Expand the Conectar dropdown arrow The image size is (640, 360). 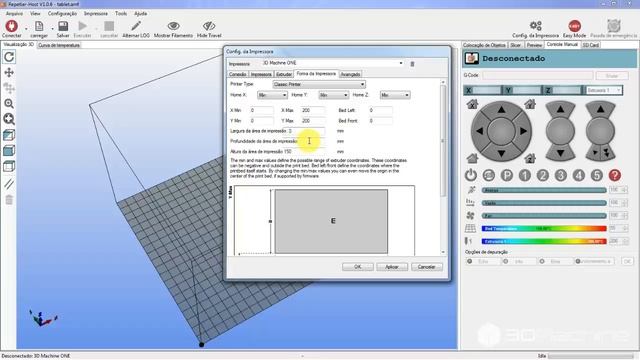click(26, 29)
